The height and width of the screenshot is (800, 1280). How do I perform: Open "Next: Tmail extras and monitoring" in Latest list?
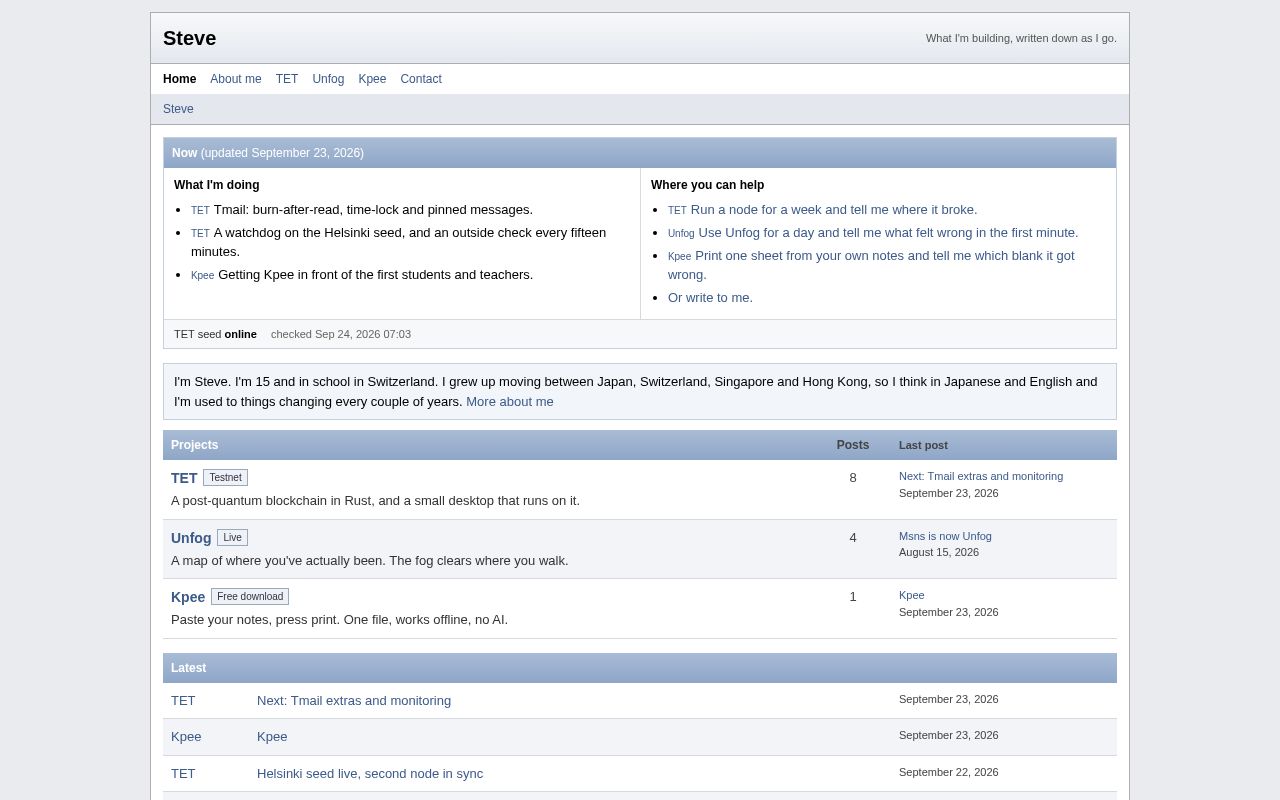[x=354, y=701]
